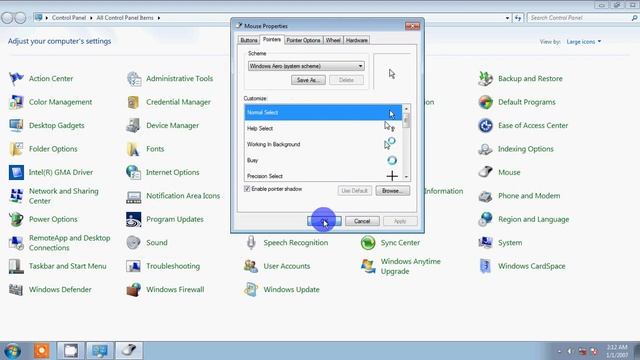640x360 pixels.
Task: Open Windows Update icon
Action: (251, 289)
